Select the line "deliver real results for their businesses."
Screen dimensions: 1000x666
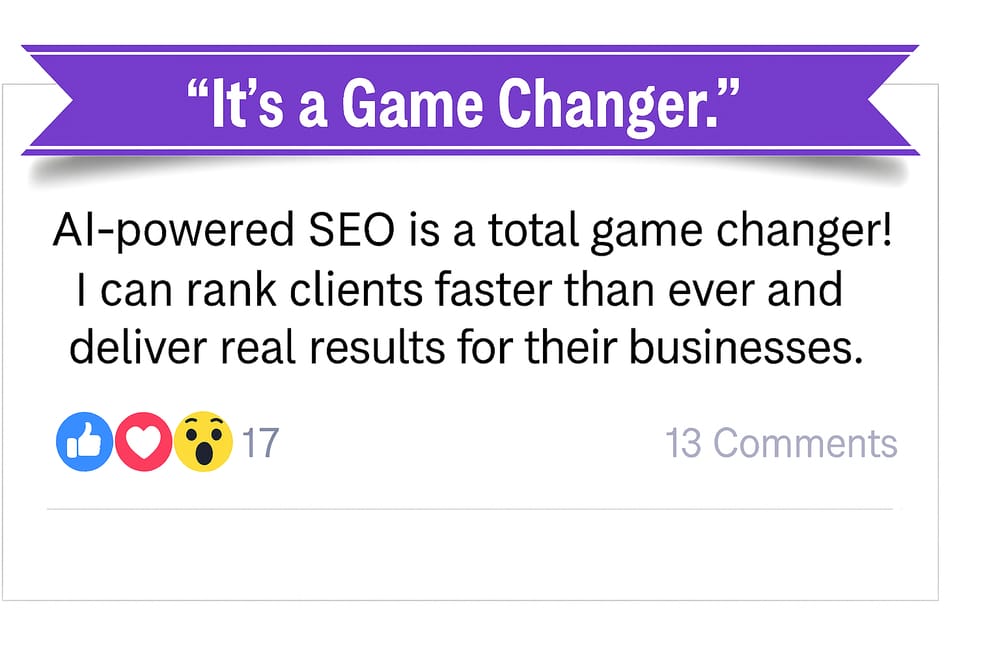point(466,348)
